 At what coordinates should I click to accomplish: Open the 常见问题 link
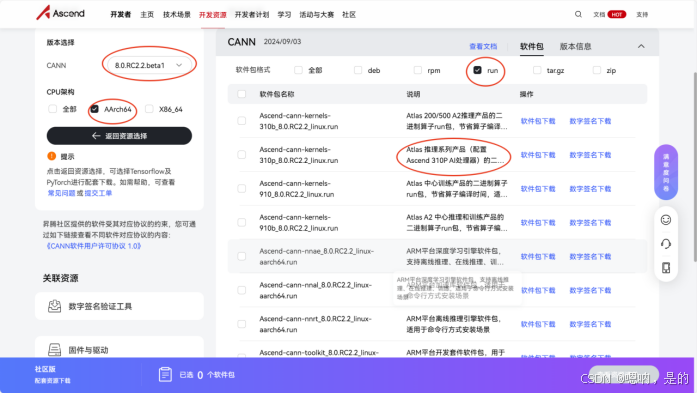(61, 193)
